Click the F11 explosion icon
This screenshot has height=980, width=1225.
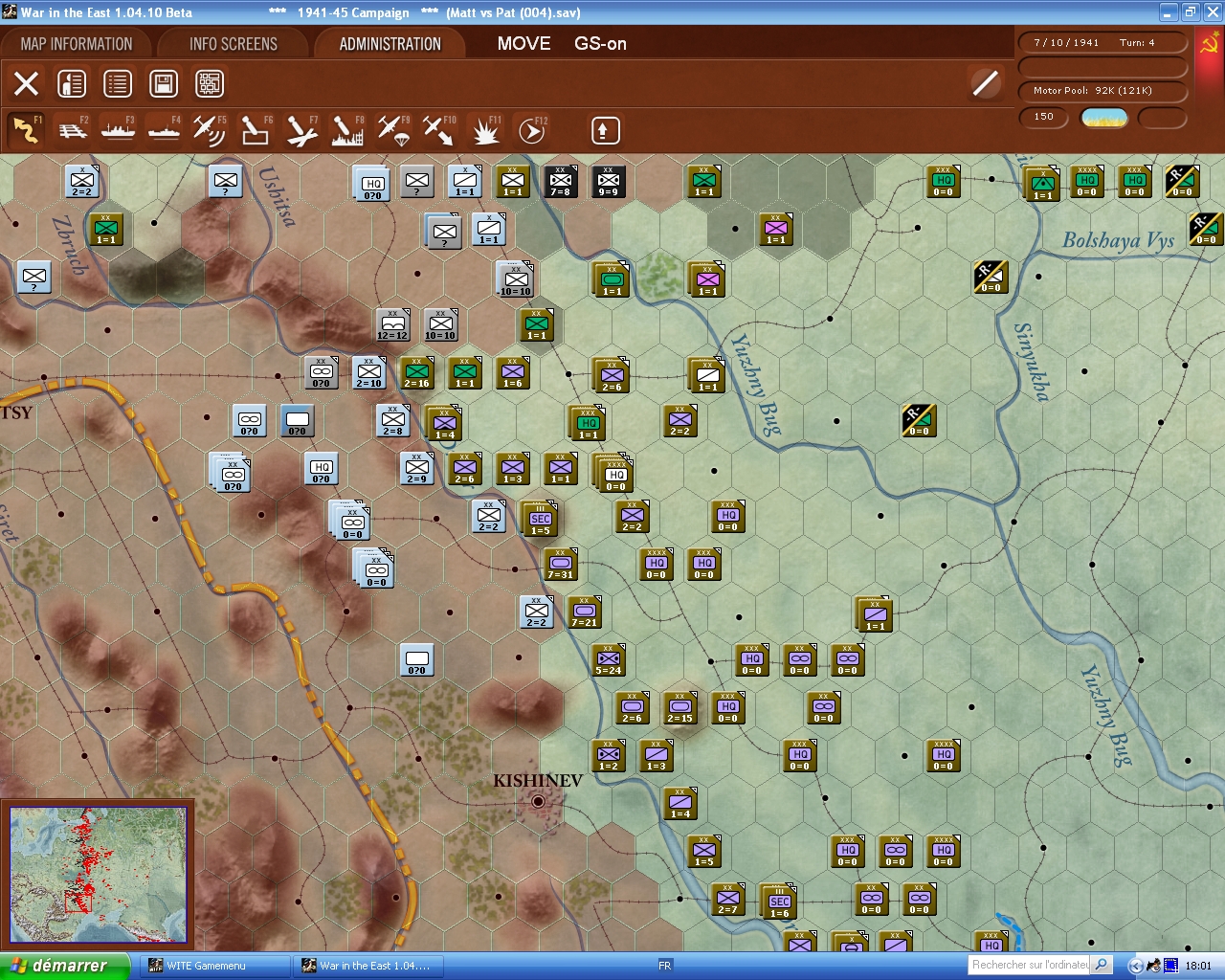[485, 130]
